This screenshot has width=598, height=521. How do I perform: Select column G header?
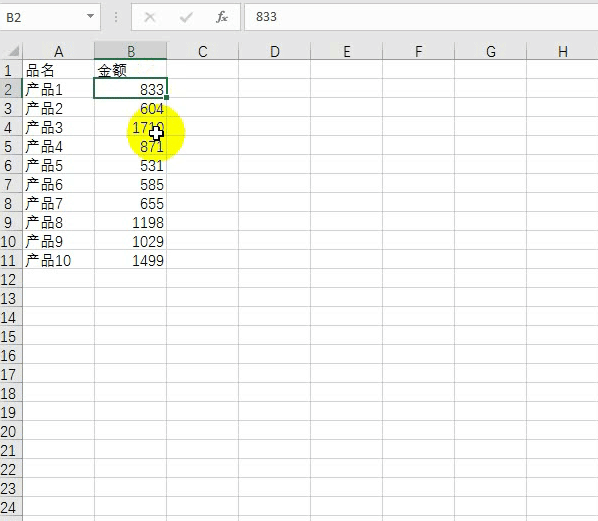point(490,51)
